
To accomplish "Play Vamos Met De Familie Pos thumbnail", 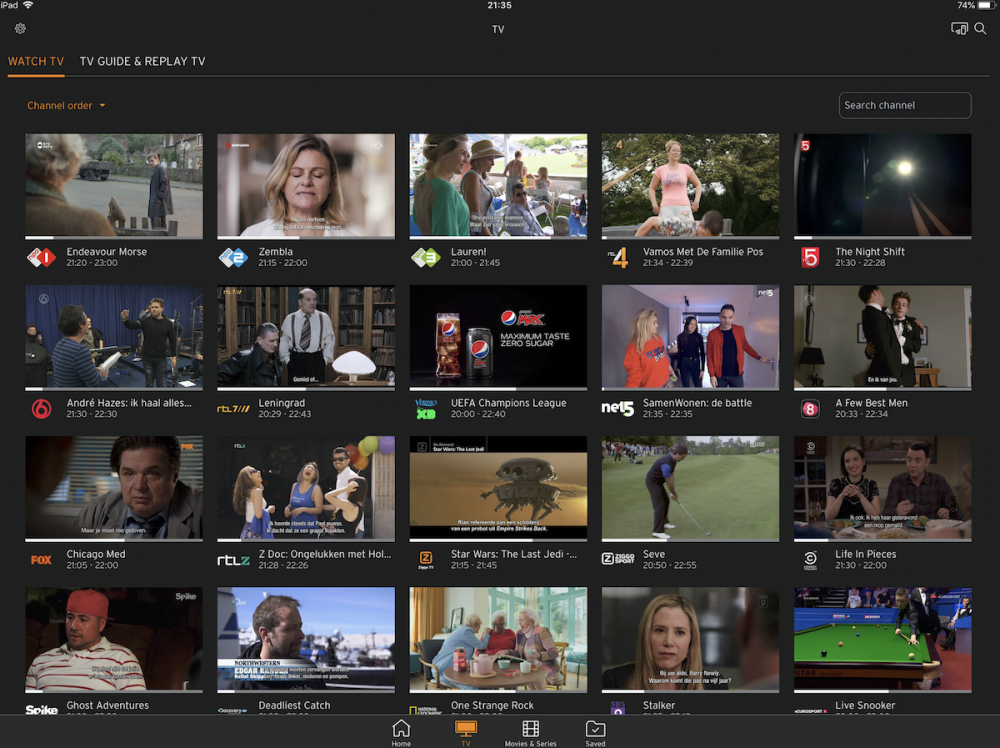I will pos(690,186).
